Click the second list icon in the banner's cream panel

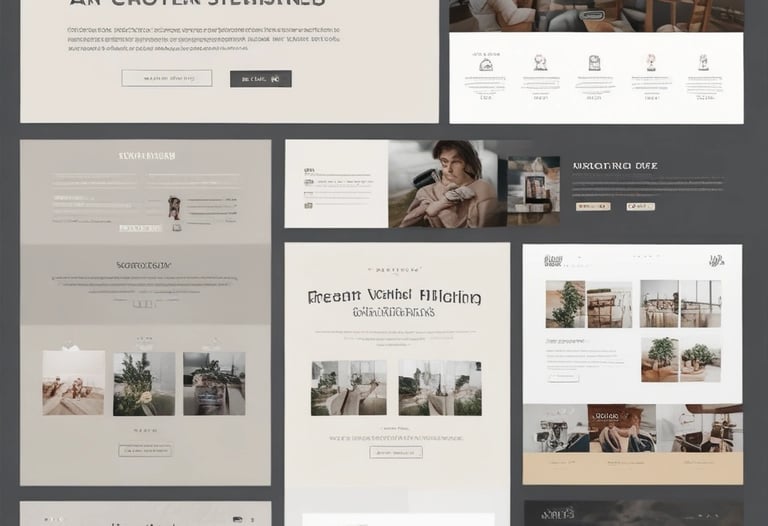click(309, 182)
